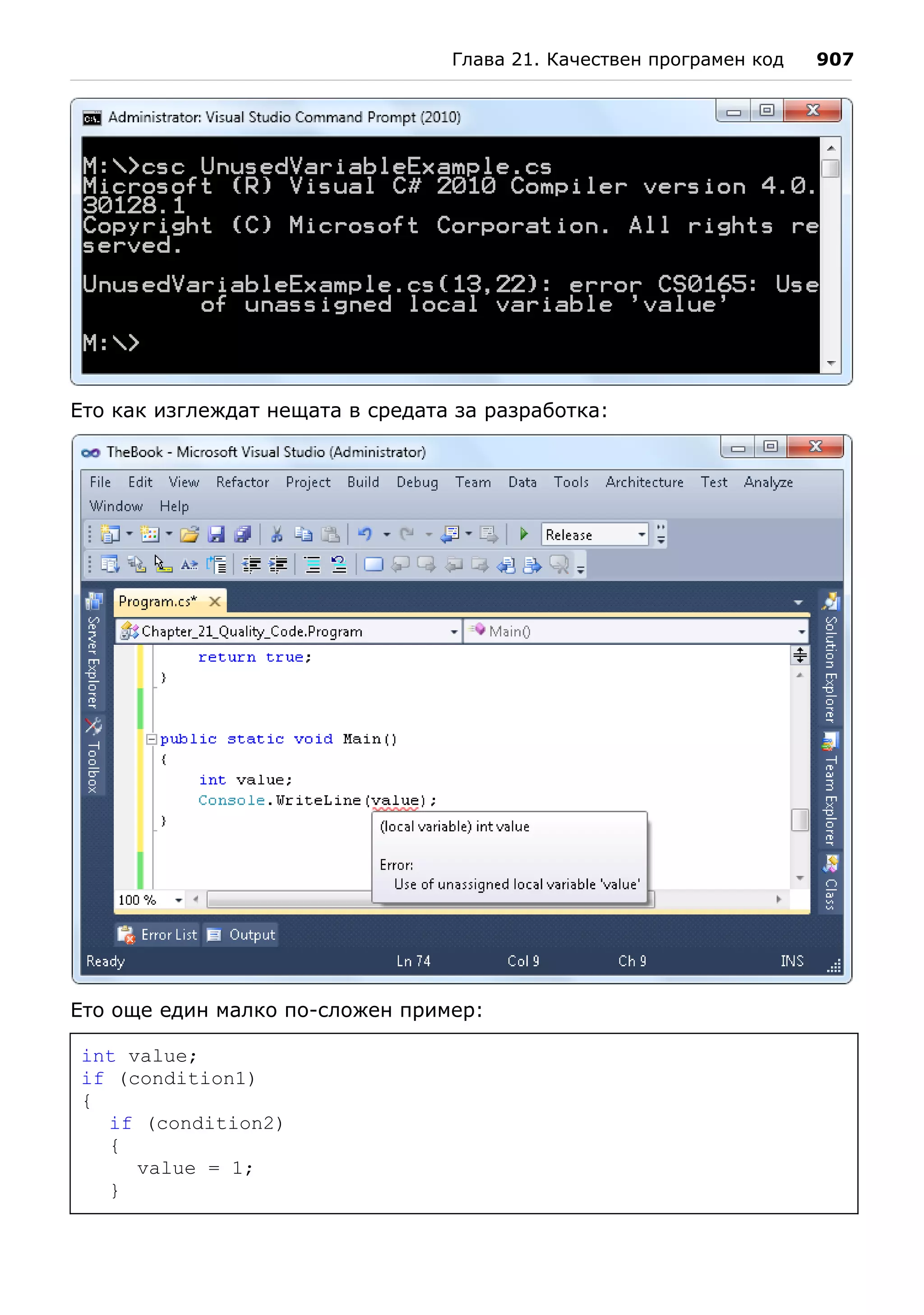Click the Save All icon
Screen dimensions: 924x1315
pos(243,534)
